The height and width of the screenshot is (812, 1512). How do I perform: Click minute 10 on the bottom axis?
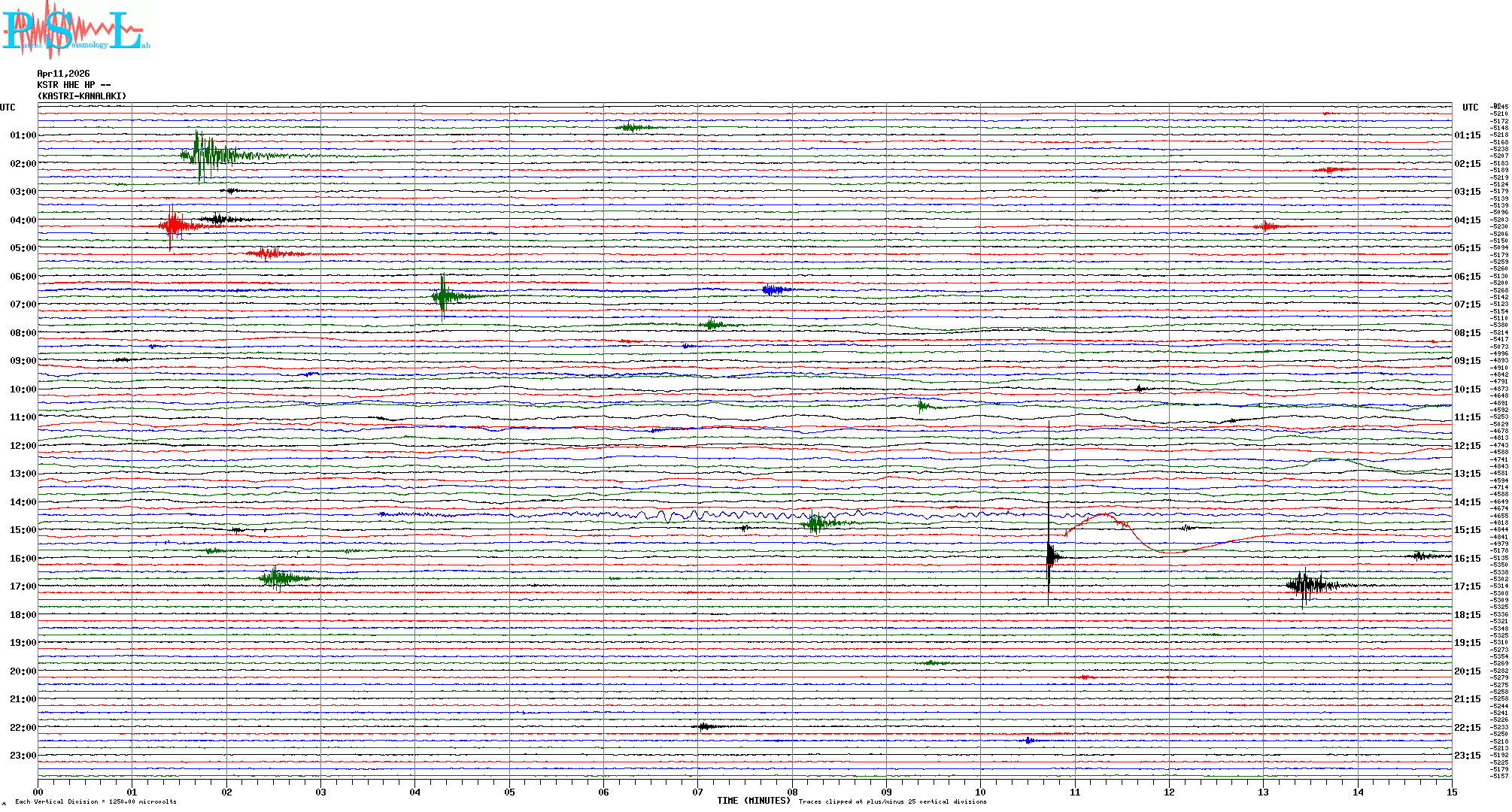click(980, 792)
